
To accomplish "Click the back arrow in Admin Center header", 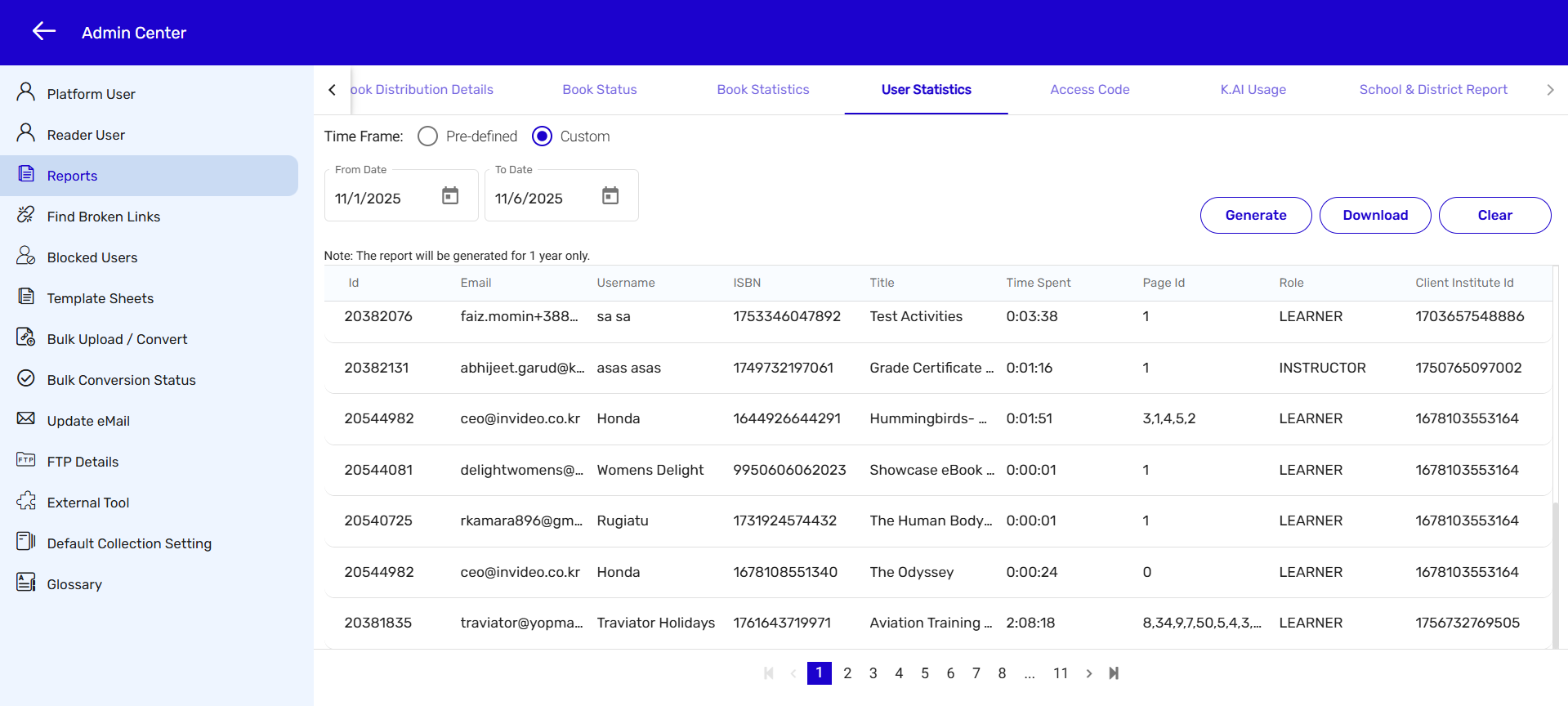I will point(44,32).
